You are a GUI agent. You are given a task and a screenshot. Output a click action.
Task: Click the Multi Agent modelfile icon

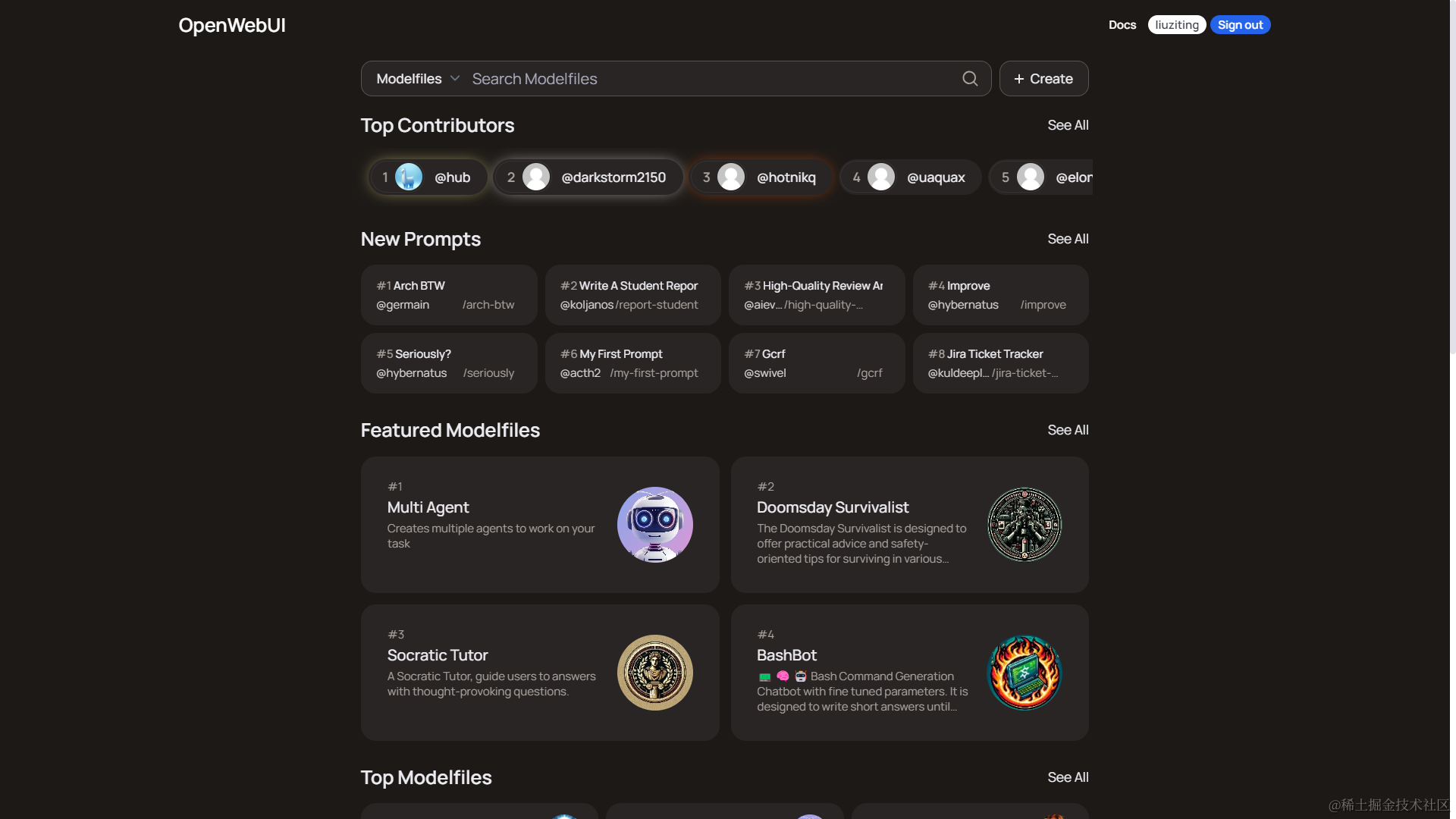pos(655,524)
